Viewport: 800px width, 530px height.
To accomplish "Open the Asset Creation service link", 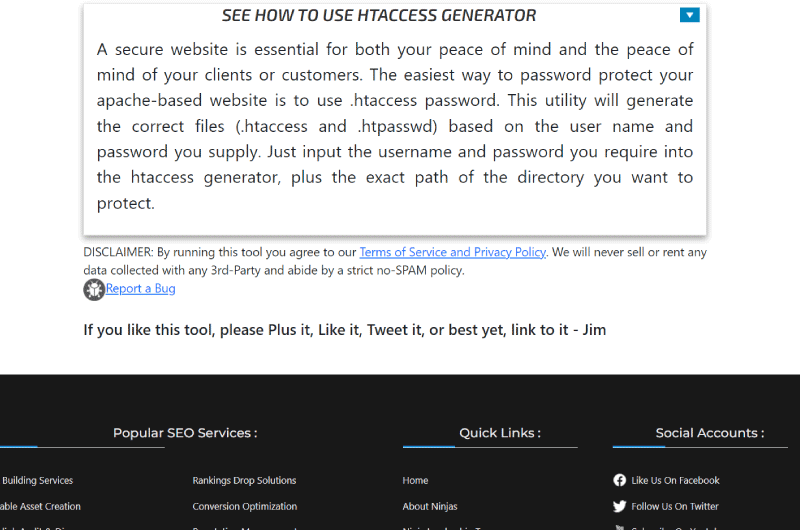I will point(41,506).
